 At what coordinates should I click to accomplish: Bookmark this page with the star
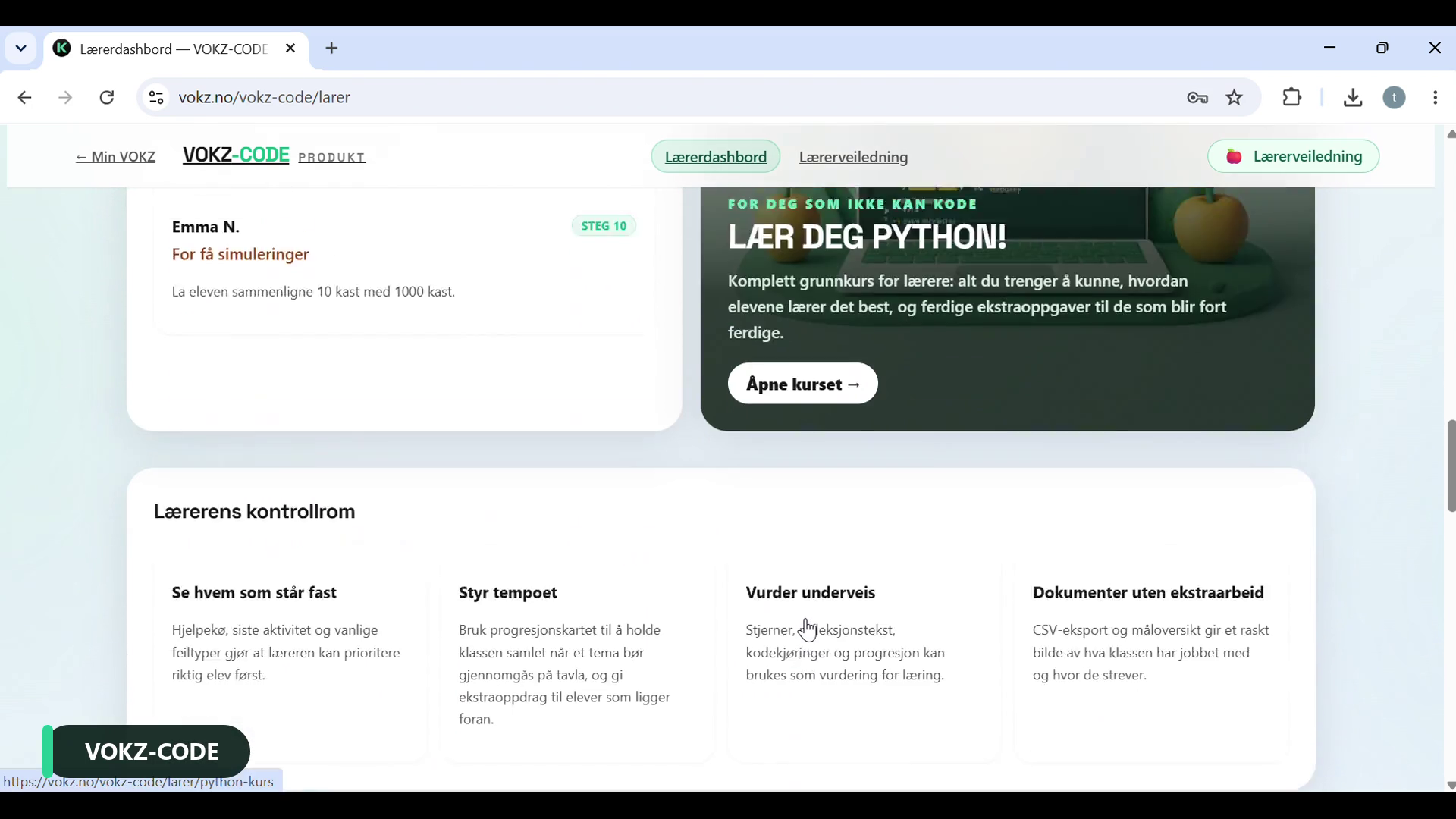[x=1235, y=98]
